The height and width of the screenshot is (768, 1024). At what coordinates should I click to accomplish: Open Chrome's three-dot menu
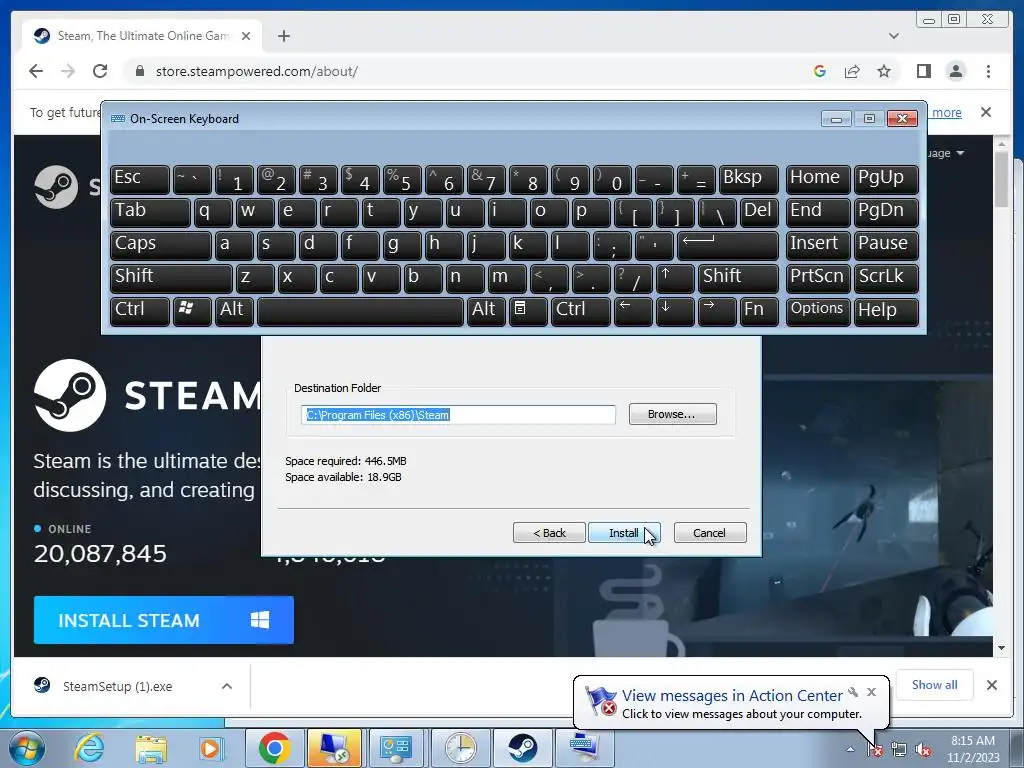pyautogui.click(x=988, y=71)
